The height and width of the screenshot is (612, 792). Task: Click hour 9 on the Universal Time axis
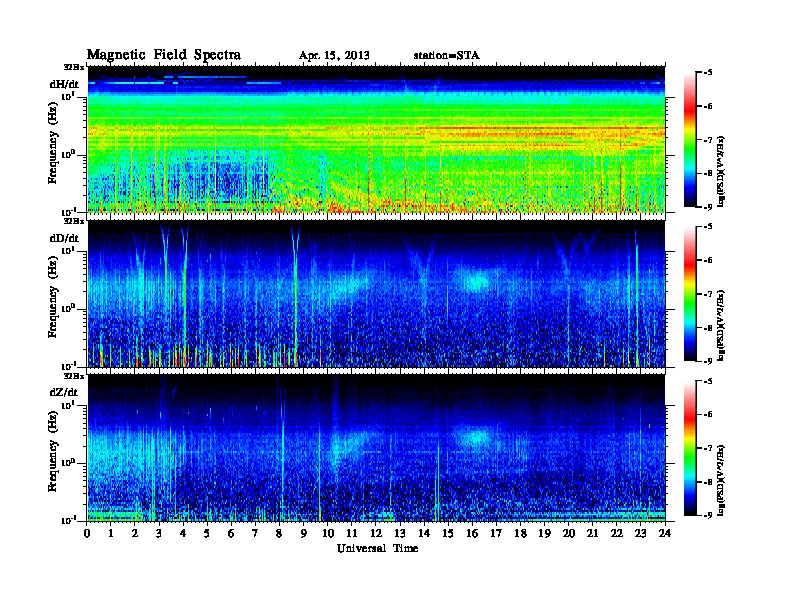(304, 533)
